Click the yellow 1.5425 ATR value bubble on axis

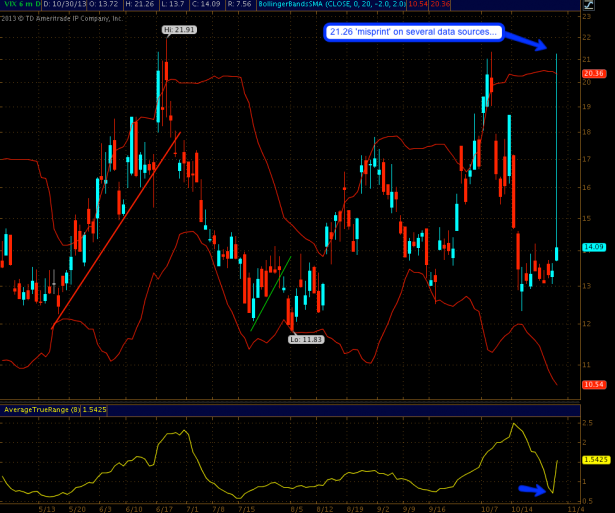pyautogui.click(x=595, y=460)
